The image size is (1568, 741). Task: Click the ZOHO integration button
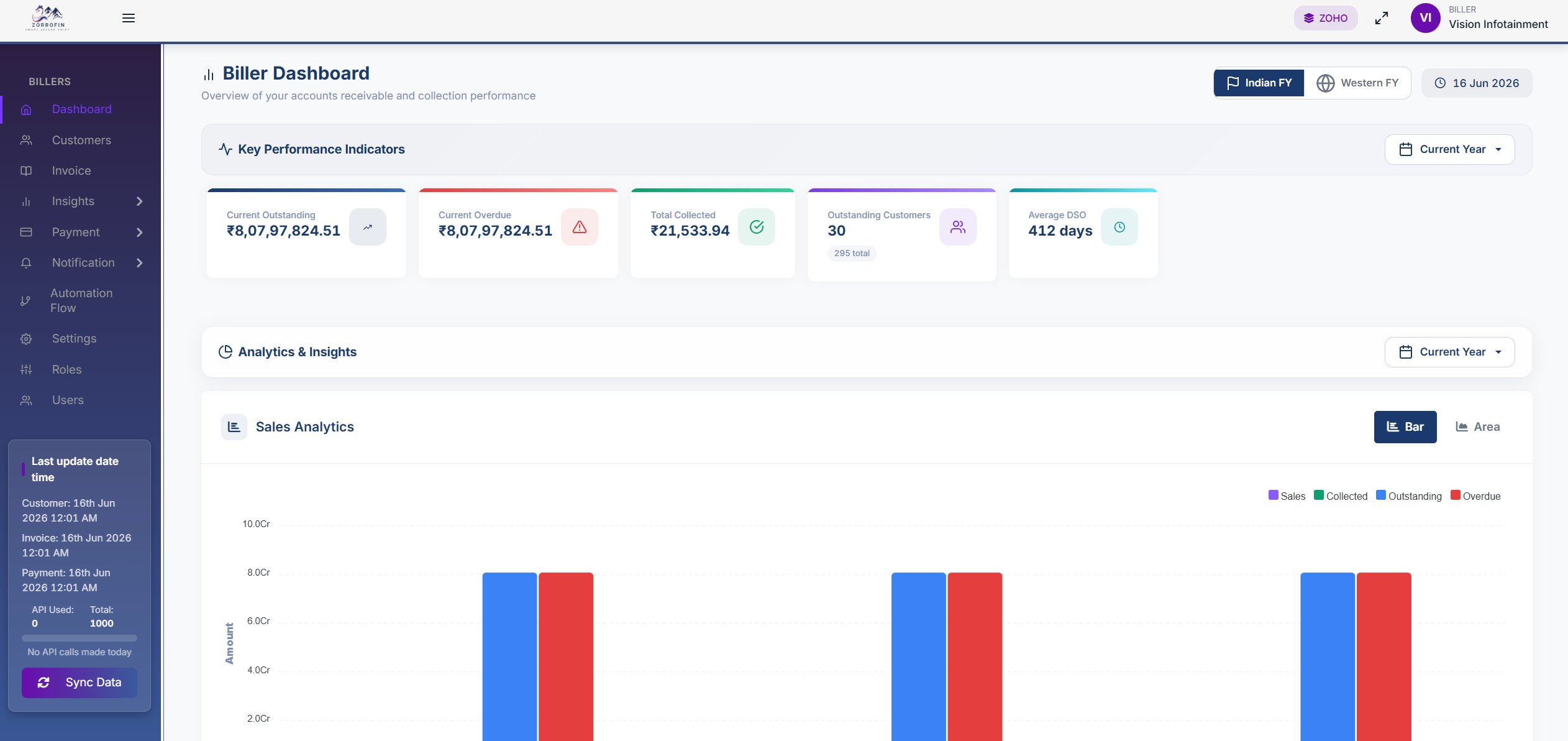click(1326, 18)
